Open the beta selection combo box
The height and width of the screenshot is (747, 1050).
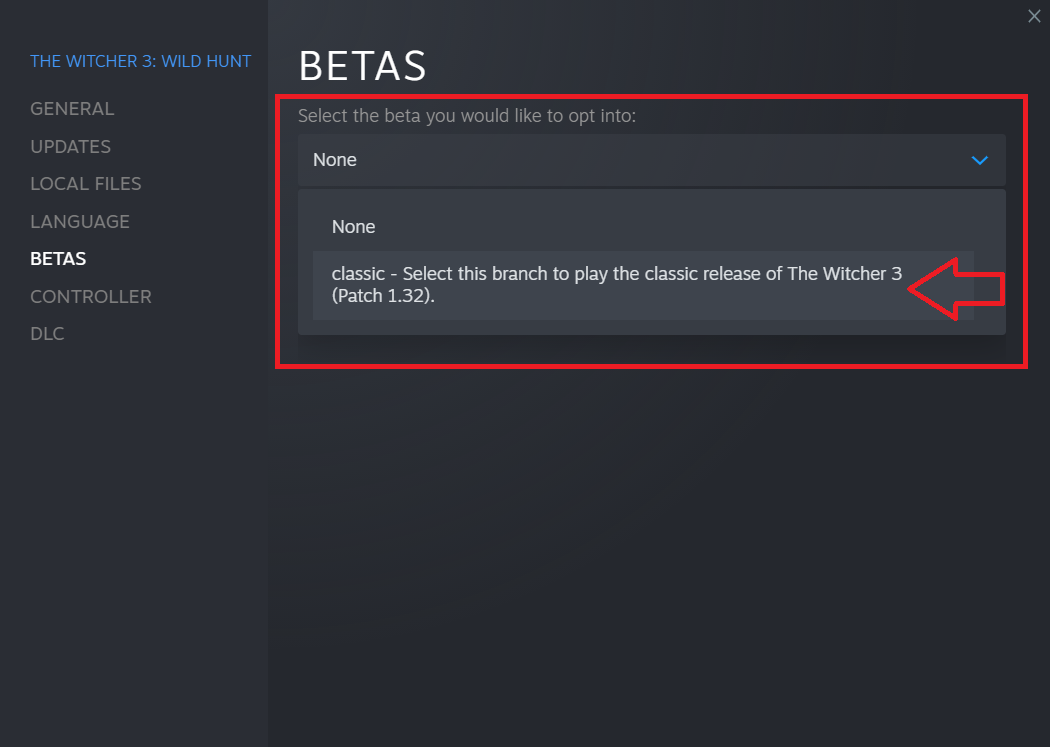tap(651, 160)
